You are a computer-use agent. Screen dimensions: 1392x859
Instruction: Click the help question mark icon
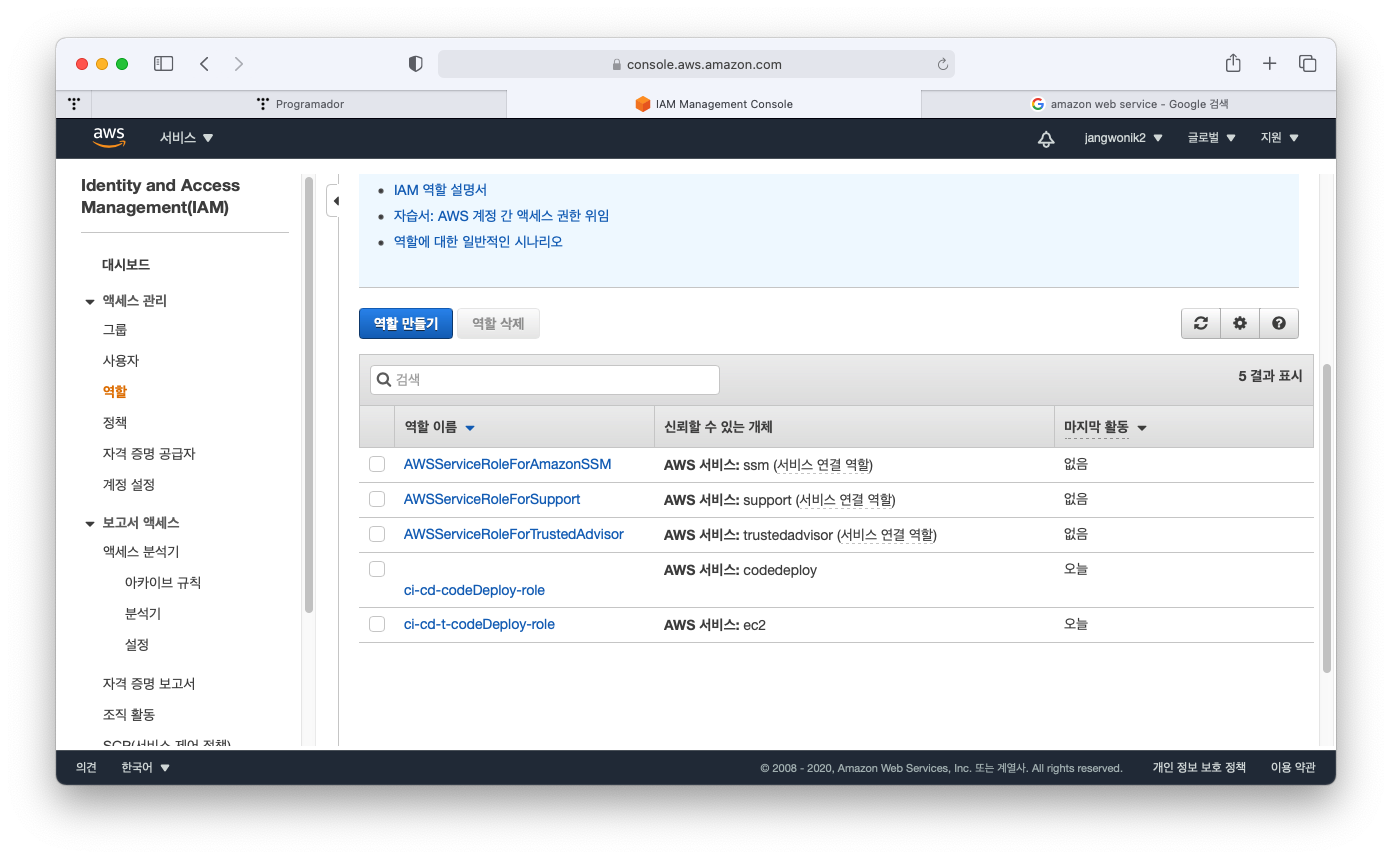coord(1279,323)
